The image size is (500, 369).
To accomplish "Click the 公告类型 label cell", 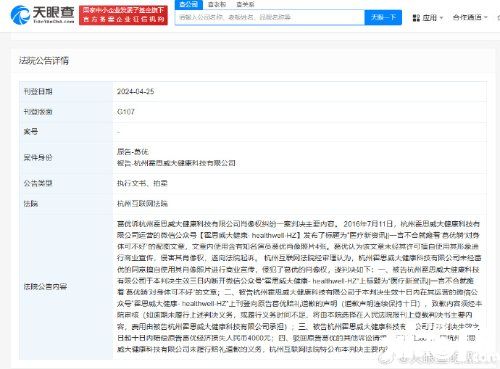I will tap(66, 184).
